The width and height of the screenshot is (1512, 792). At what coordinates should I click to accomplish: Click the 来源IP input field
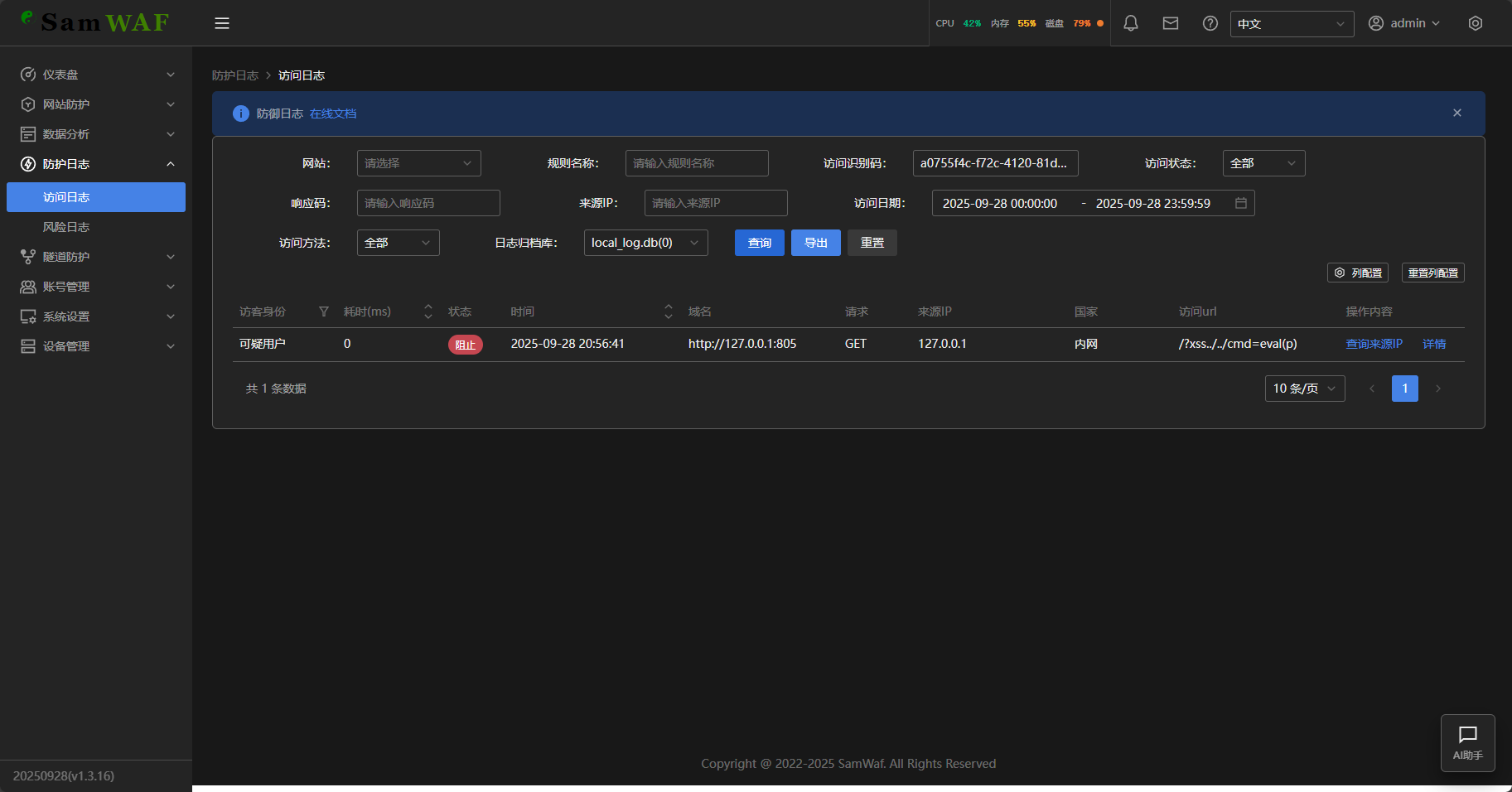click(x=715, y=203)
